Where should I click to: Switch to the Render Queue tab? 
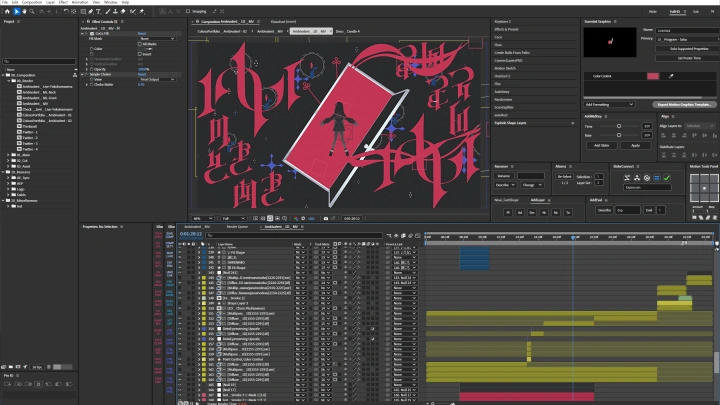[237, 227]
